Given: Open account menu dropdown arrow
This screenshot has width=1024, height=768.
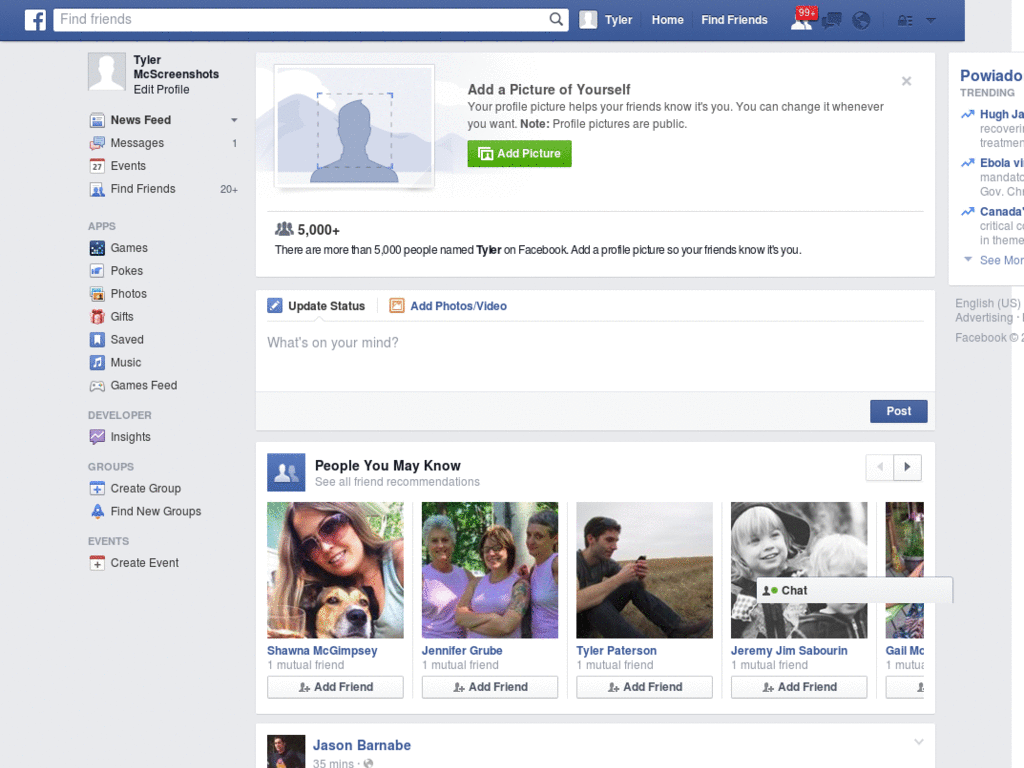Looking at the screenshot, I should (931, 20).
